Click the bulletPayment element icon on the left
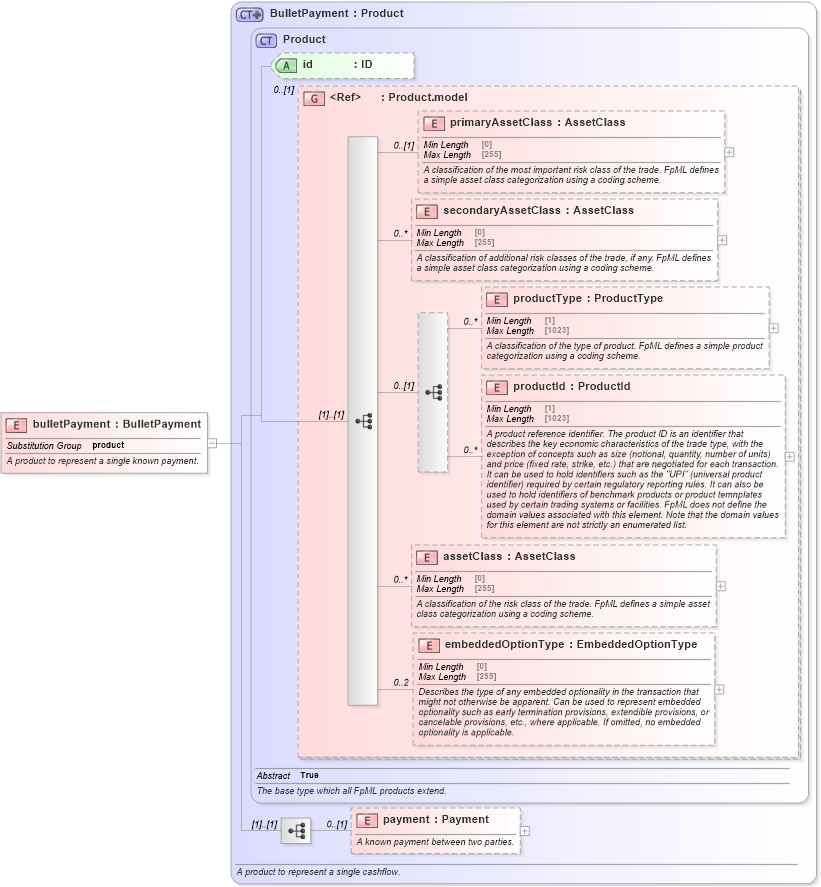The height and width of the screenshot is (887, 821). [16, 424]
